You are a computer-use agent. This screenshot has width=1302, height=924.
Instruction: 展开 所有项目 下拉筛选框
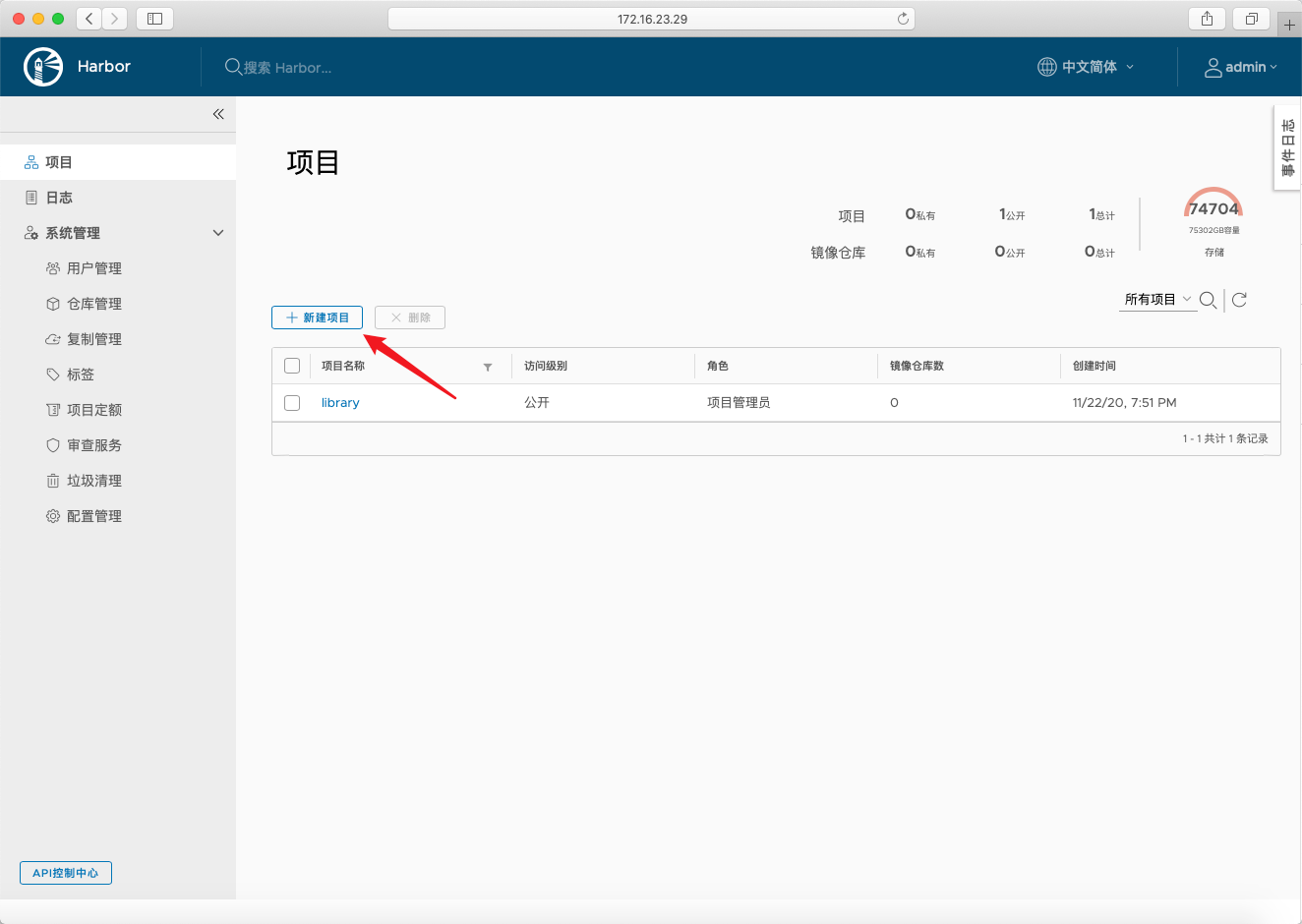[1157, 300]
